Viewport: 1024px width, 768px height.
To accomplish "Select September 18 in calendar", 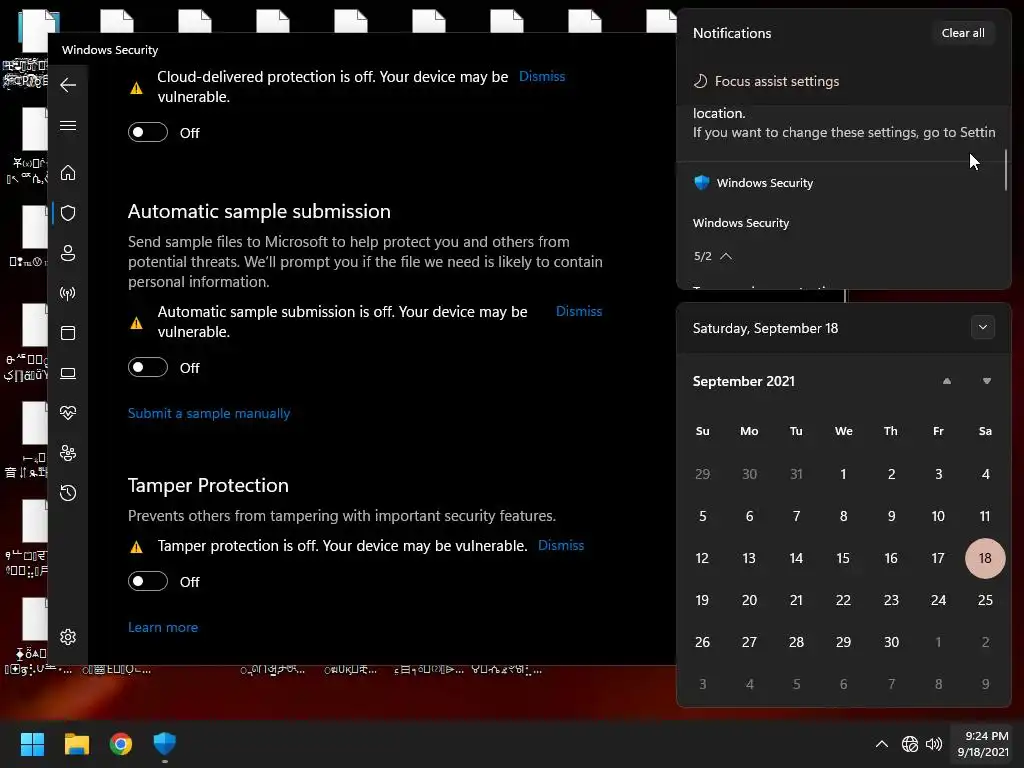I will [x=985, y=558].
